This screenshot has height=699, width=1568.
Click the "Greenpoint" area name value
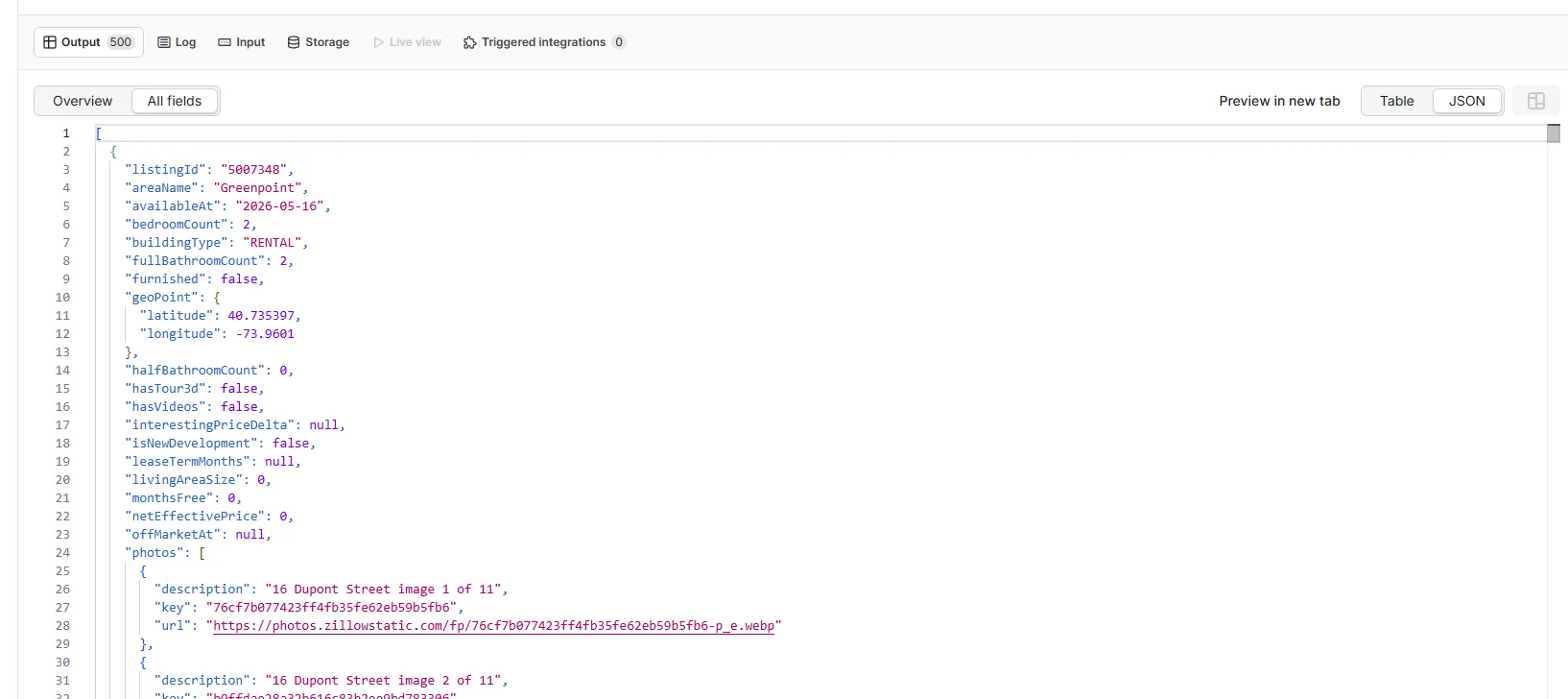(257, 188)
